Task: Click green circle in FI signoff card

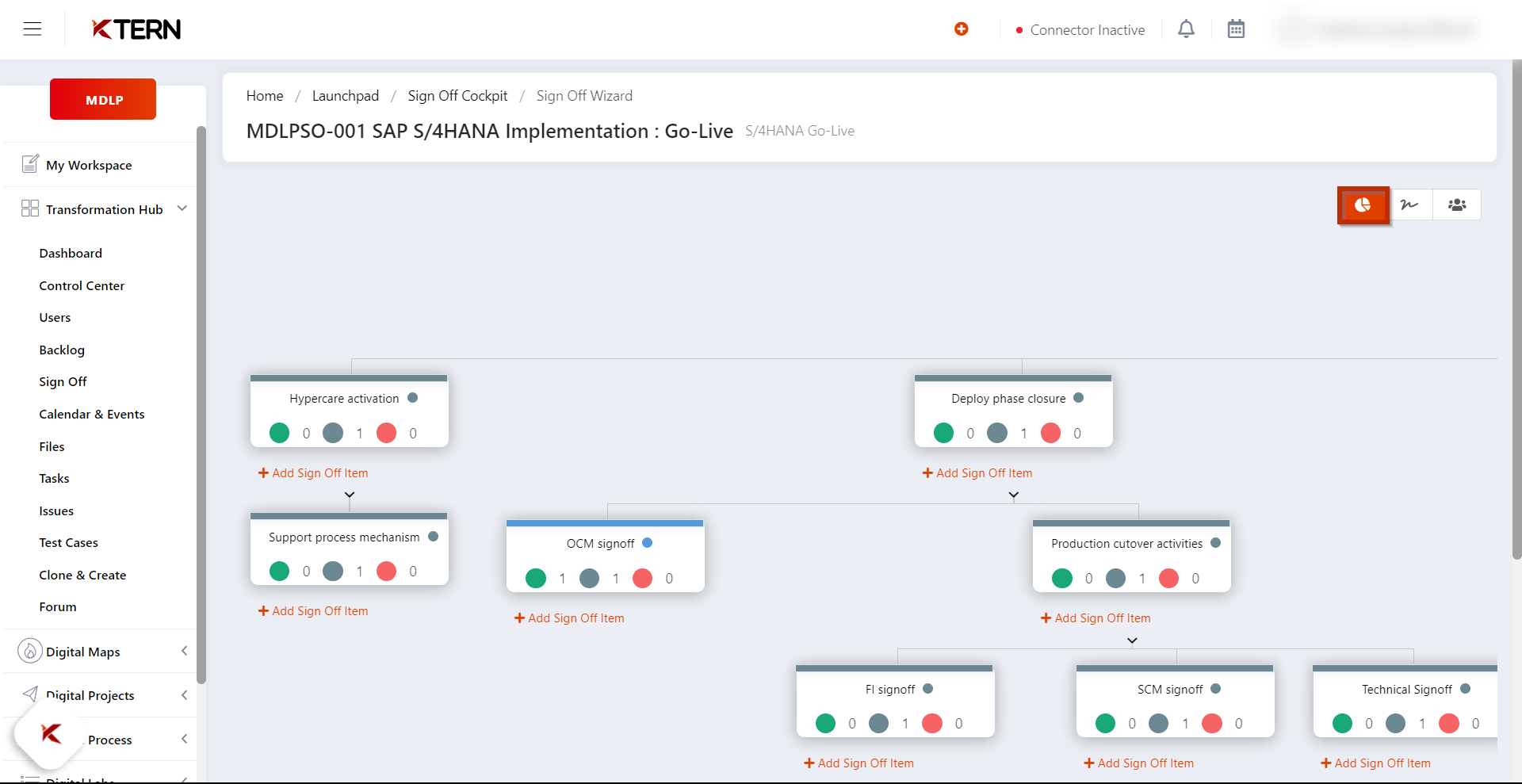Action: (826, 724)
